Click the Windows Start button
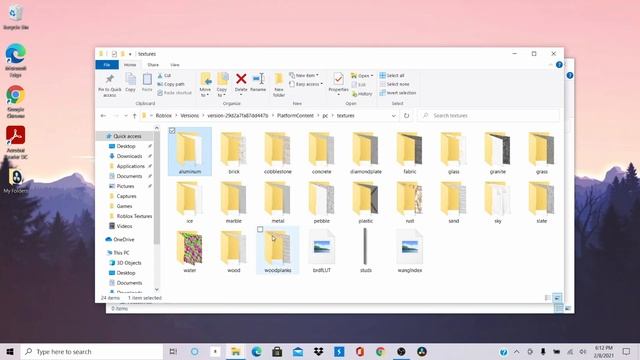Screen dimensions: 640x360 (x=10, y=351)
